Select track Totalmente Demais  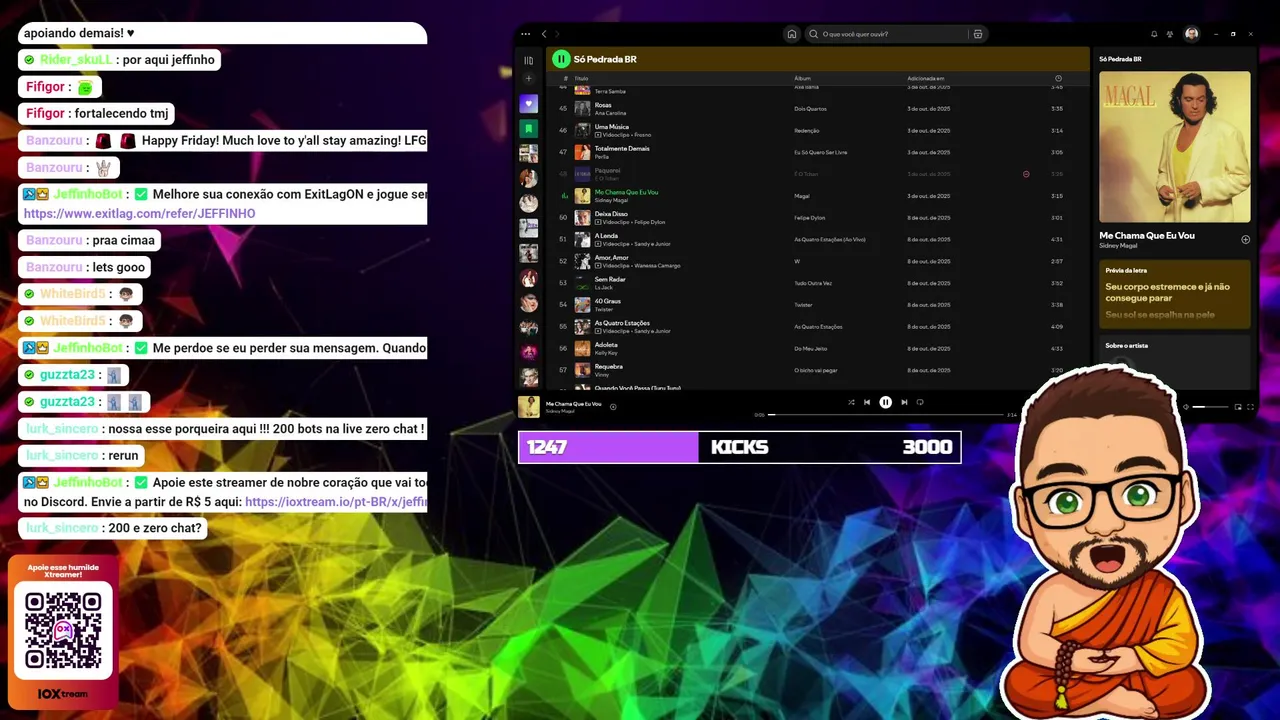click(817, 152)
